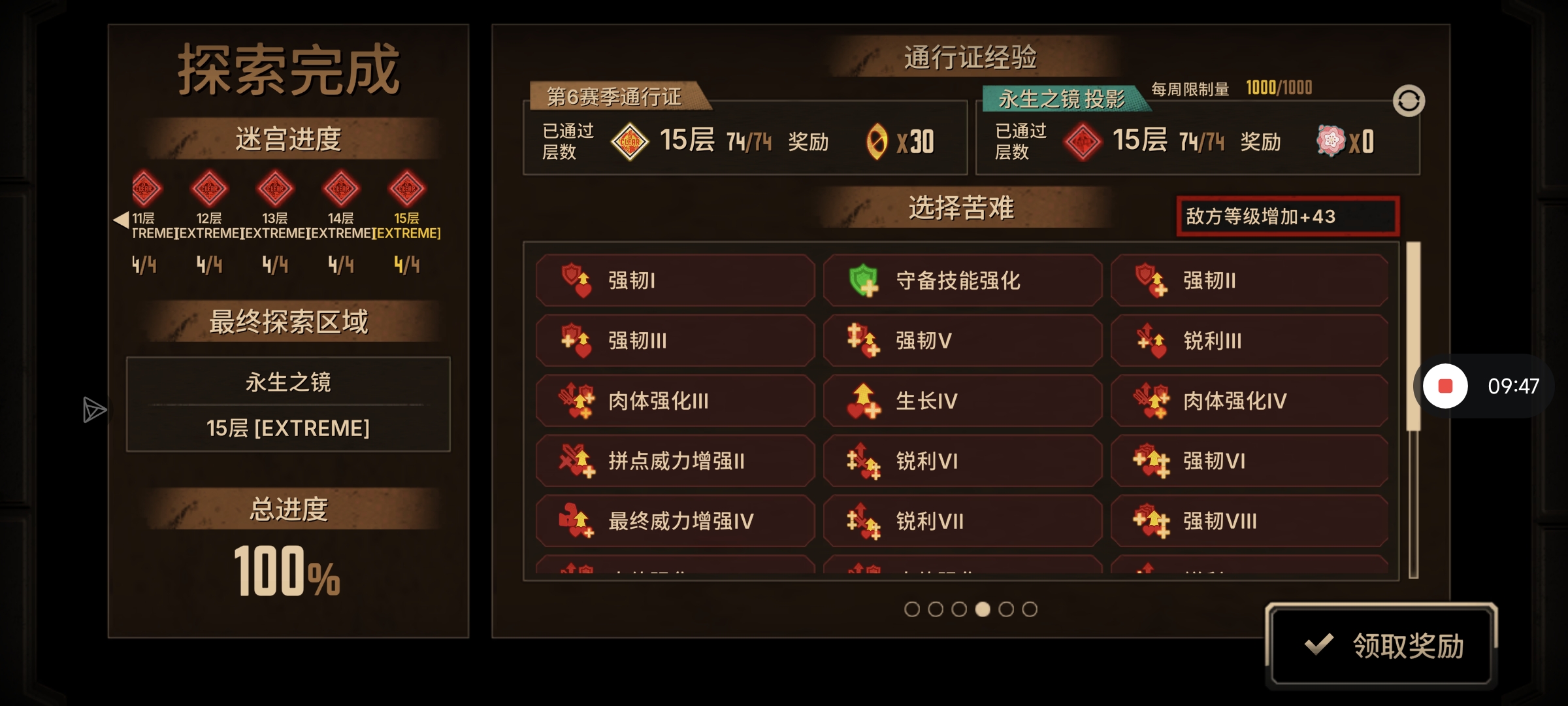
Task: Select the 强韧I affliction
Action: [675, 280]
